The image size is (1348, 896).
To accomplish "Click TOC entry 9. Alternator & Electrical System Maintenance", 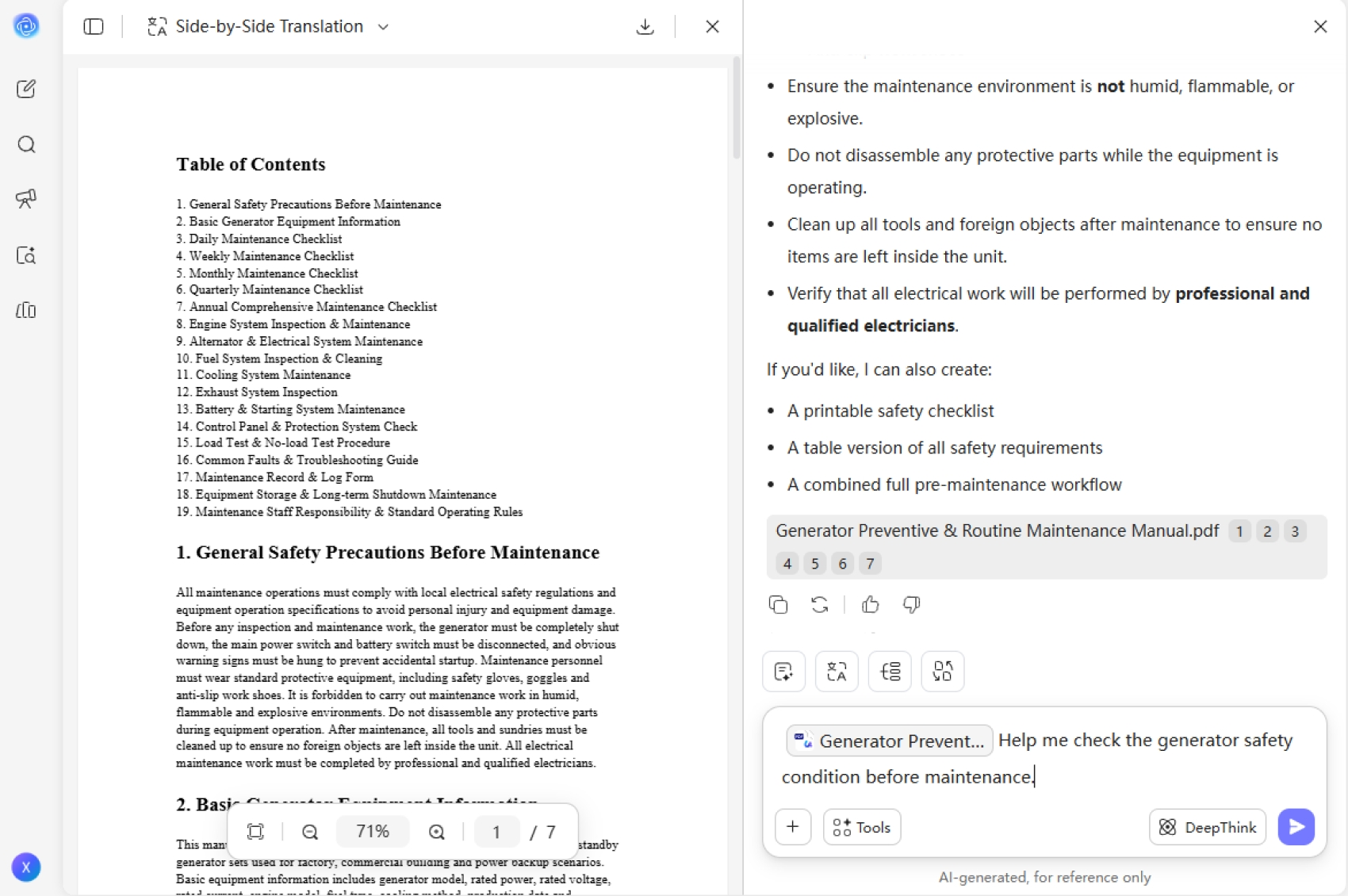I will [x=300, y=341].
